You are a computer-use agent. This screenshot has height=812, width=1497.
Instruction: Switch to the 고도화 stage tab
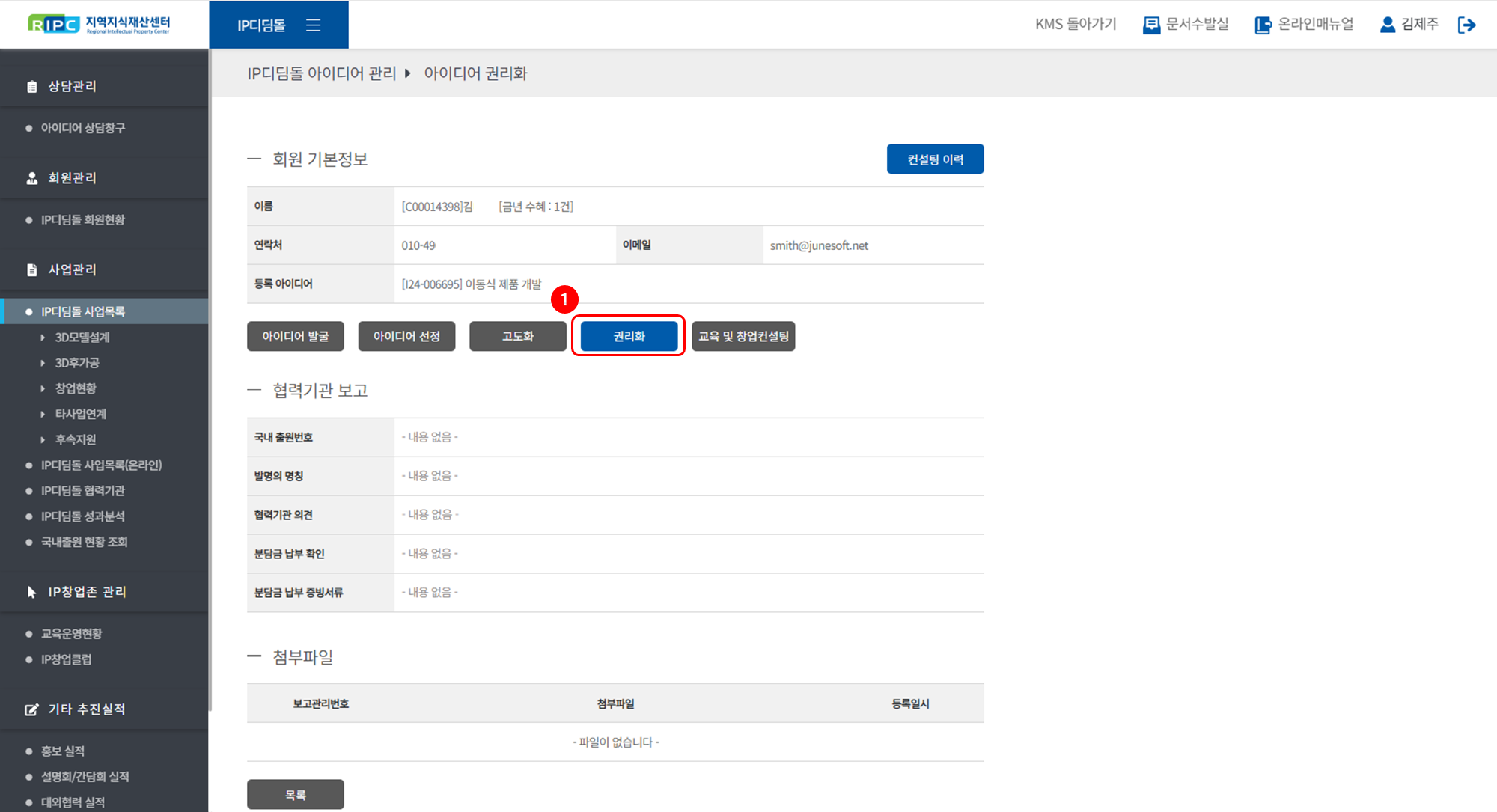click(x=517, y=336)
